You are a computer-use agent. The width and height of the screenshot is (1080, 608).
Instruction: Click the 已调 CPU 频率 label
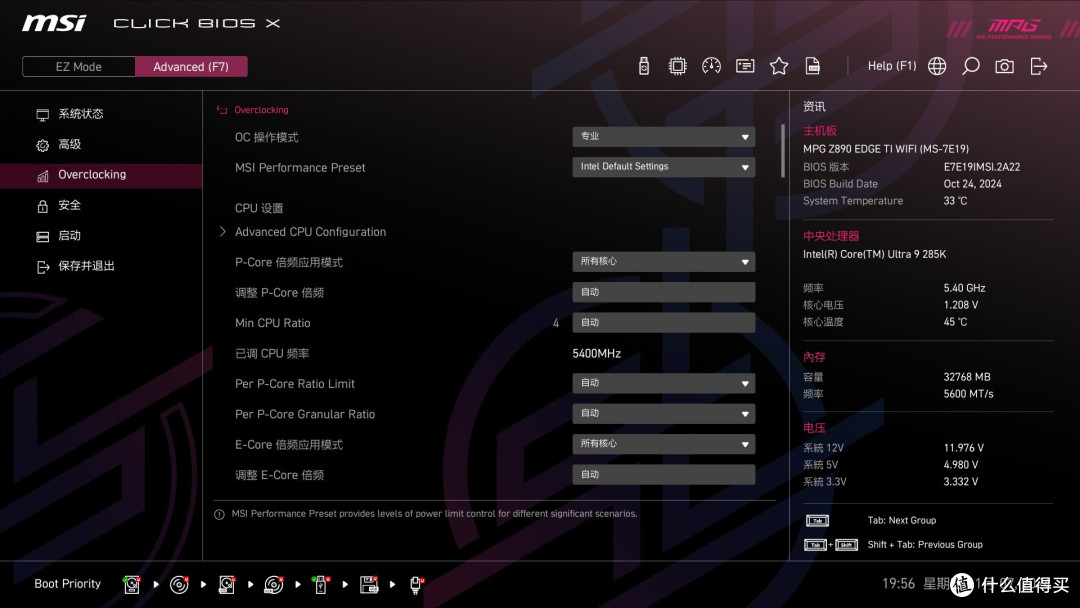[272, 353]
